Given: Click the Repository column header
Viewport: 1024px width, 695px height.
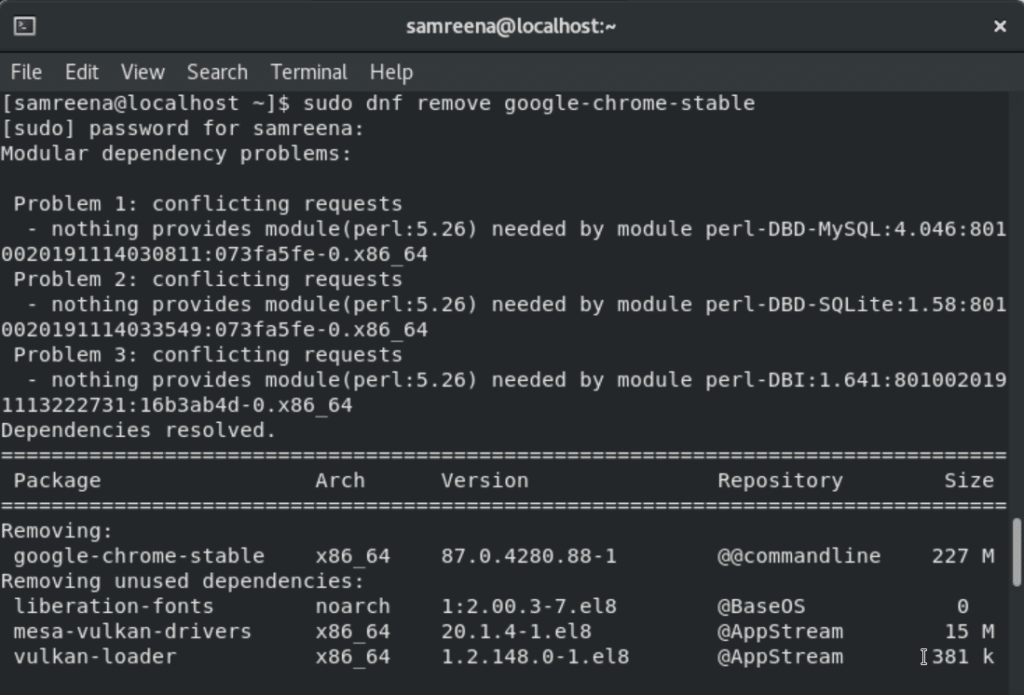Looking at the screenshot, I should pos(778,480).
